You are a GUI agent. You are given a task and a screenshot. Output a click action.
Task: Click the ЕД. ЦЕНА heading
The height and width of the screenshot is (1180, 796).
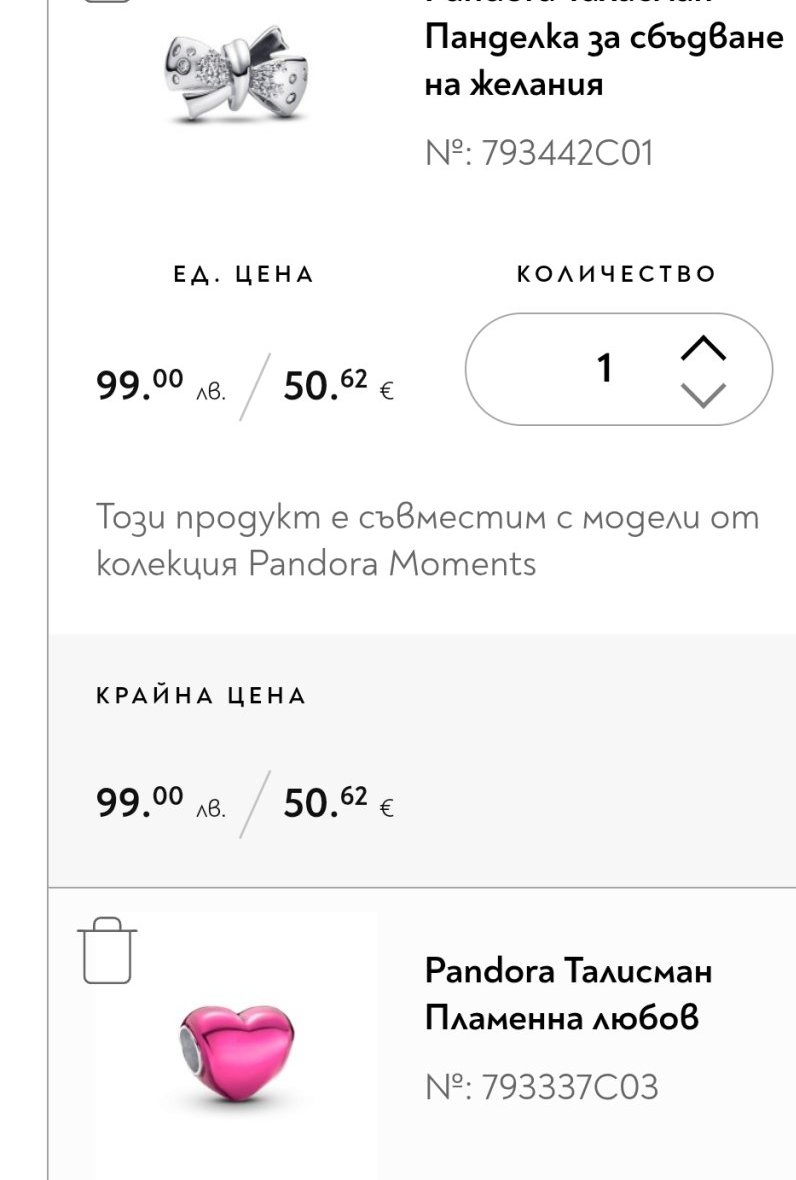244,275
